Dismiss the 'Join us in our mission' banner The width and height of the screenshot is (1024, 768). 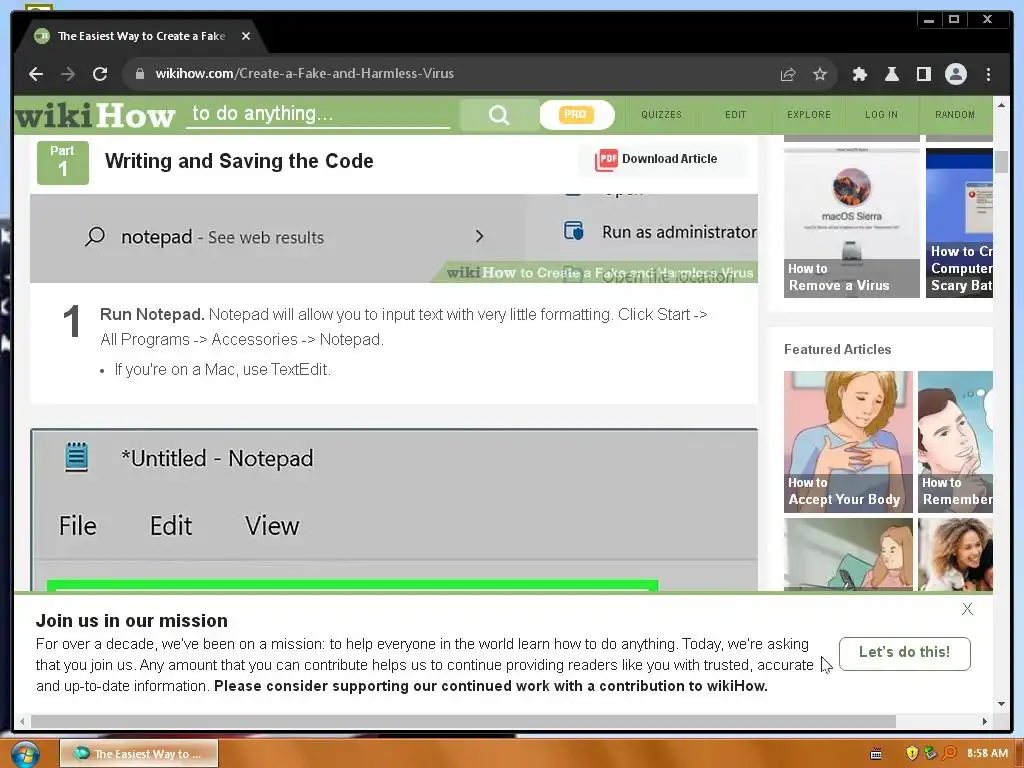pos(967,609)
